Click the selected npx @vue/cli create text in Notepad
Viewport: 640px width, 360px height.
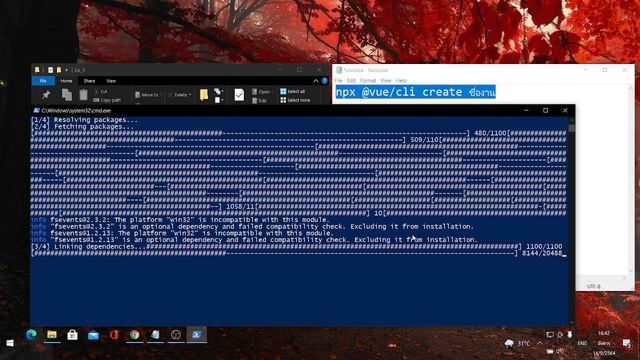tap(416, 92)
